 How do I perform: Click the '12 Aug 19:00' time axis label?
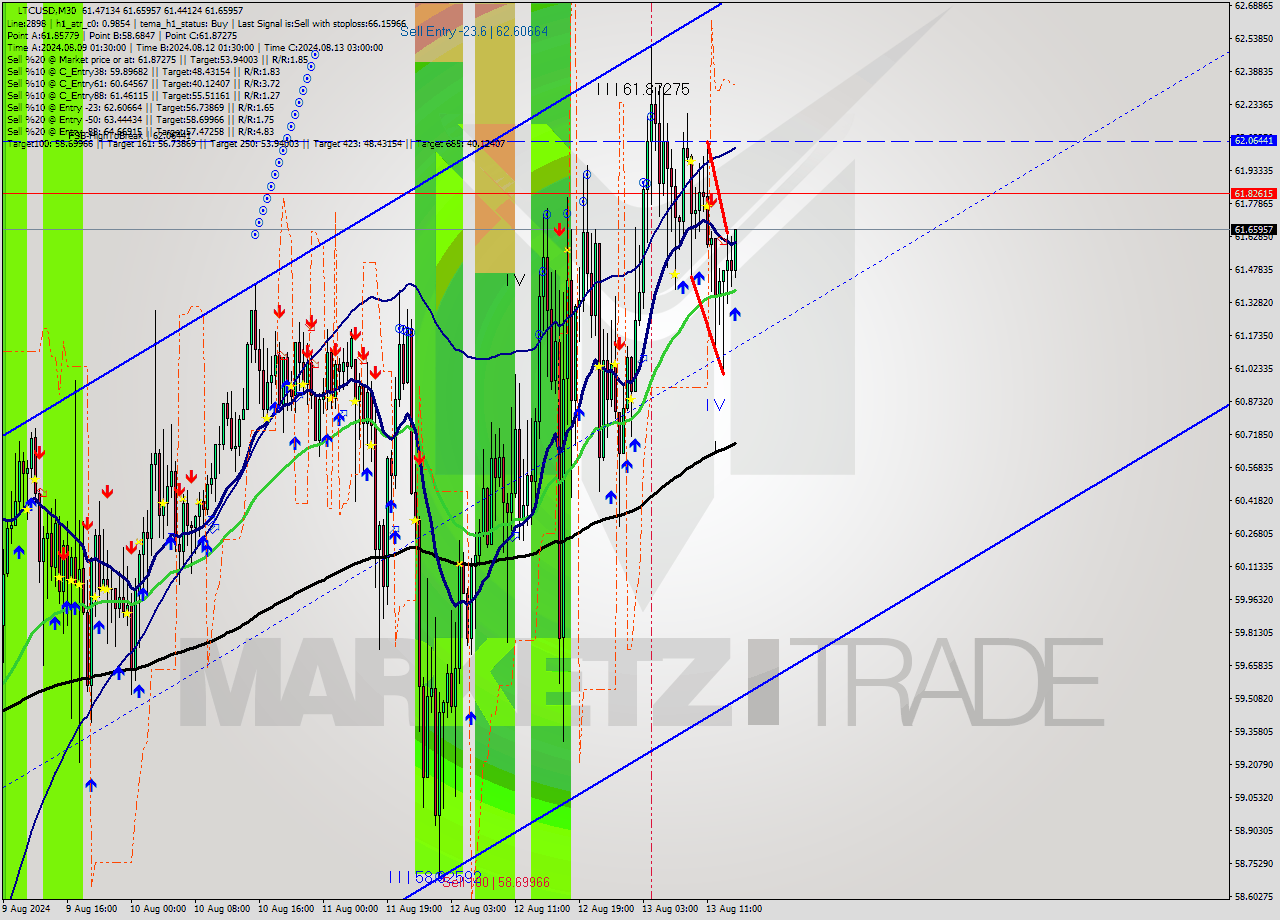(606, 909)
